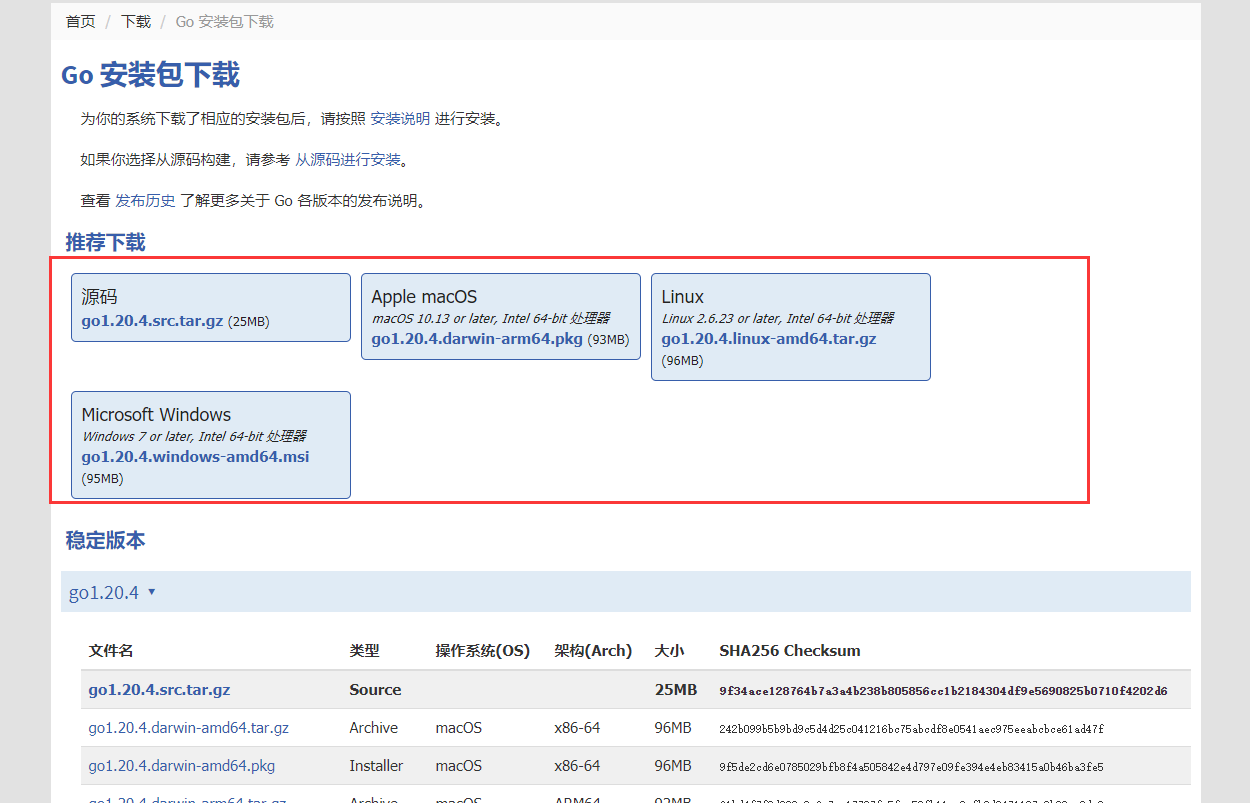Viewport: 1250px width, 803px height.
Task: Download go1.20.4.src.tar.gz from the 源码 card
Action: (x=152, y=321)
